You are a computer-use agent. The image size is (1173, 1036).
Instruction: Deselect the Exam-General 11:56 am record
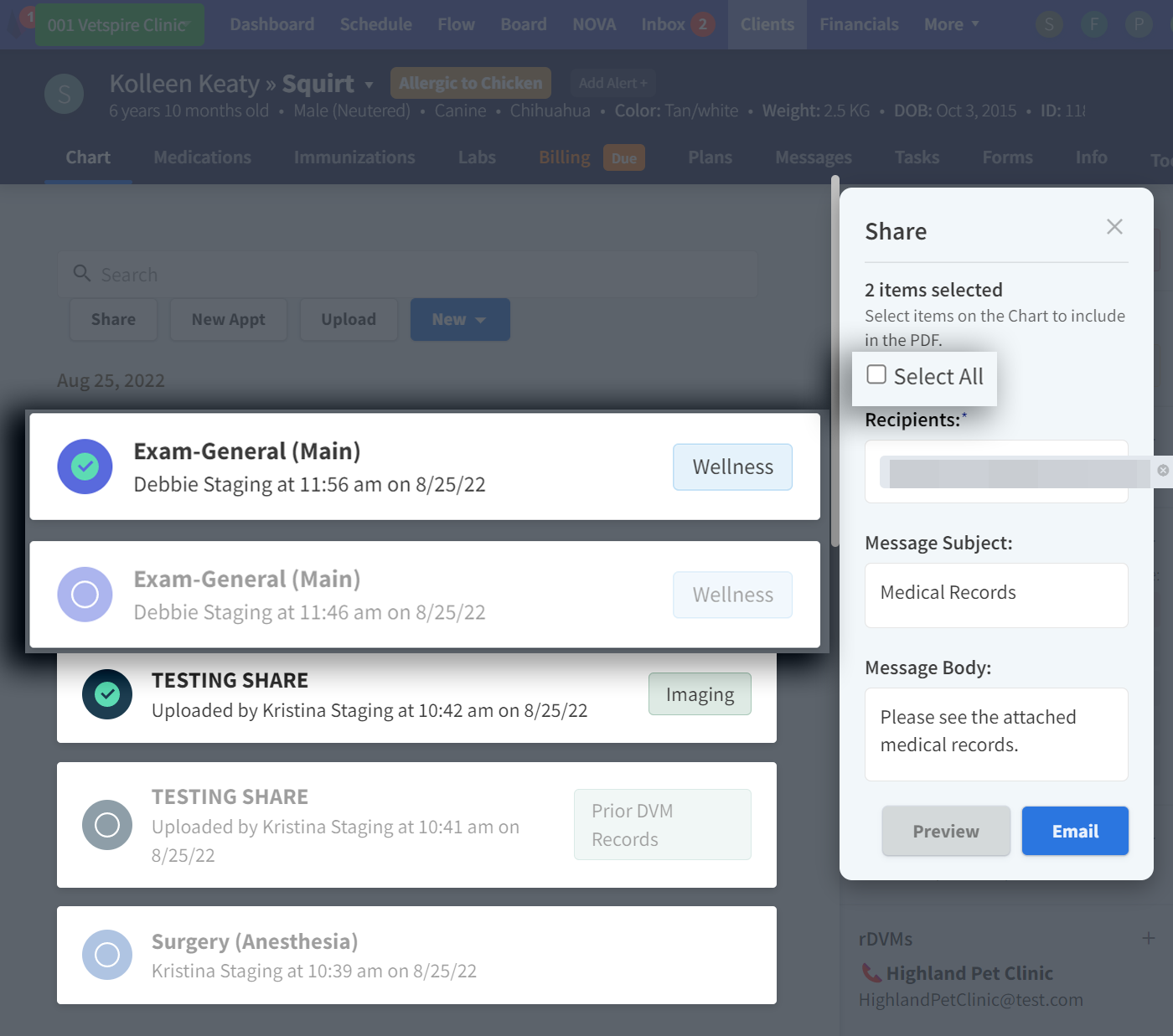pos(85,466)
